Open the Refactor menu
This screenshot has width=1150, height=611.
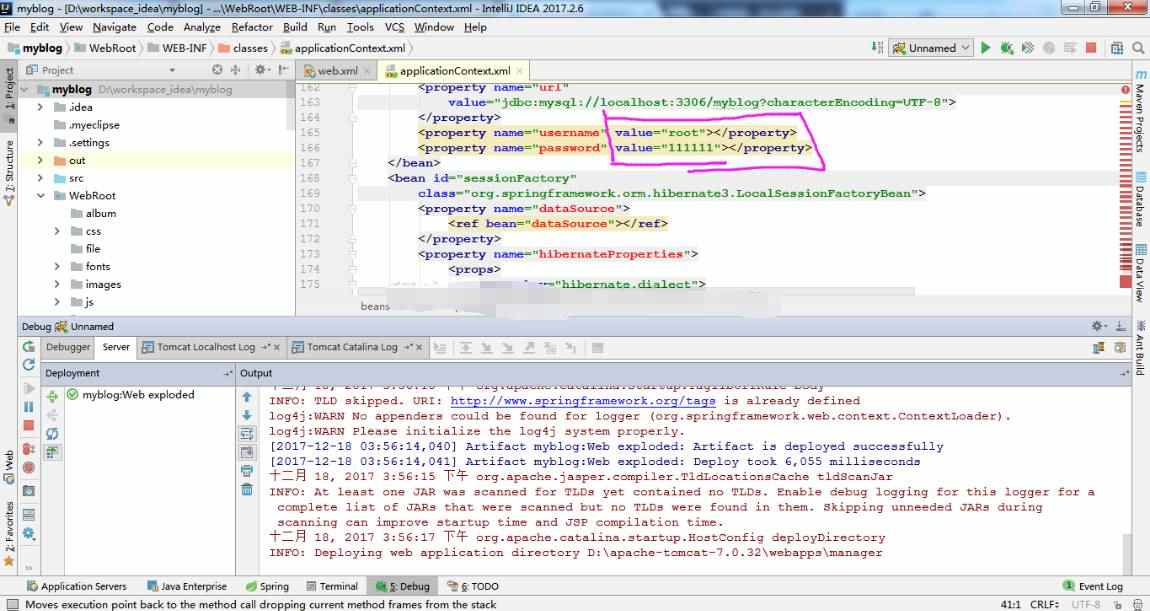tap(252, 27)
